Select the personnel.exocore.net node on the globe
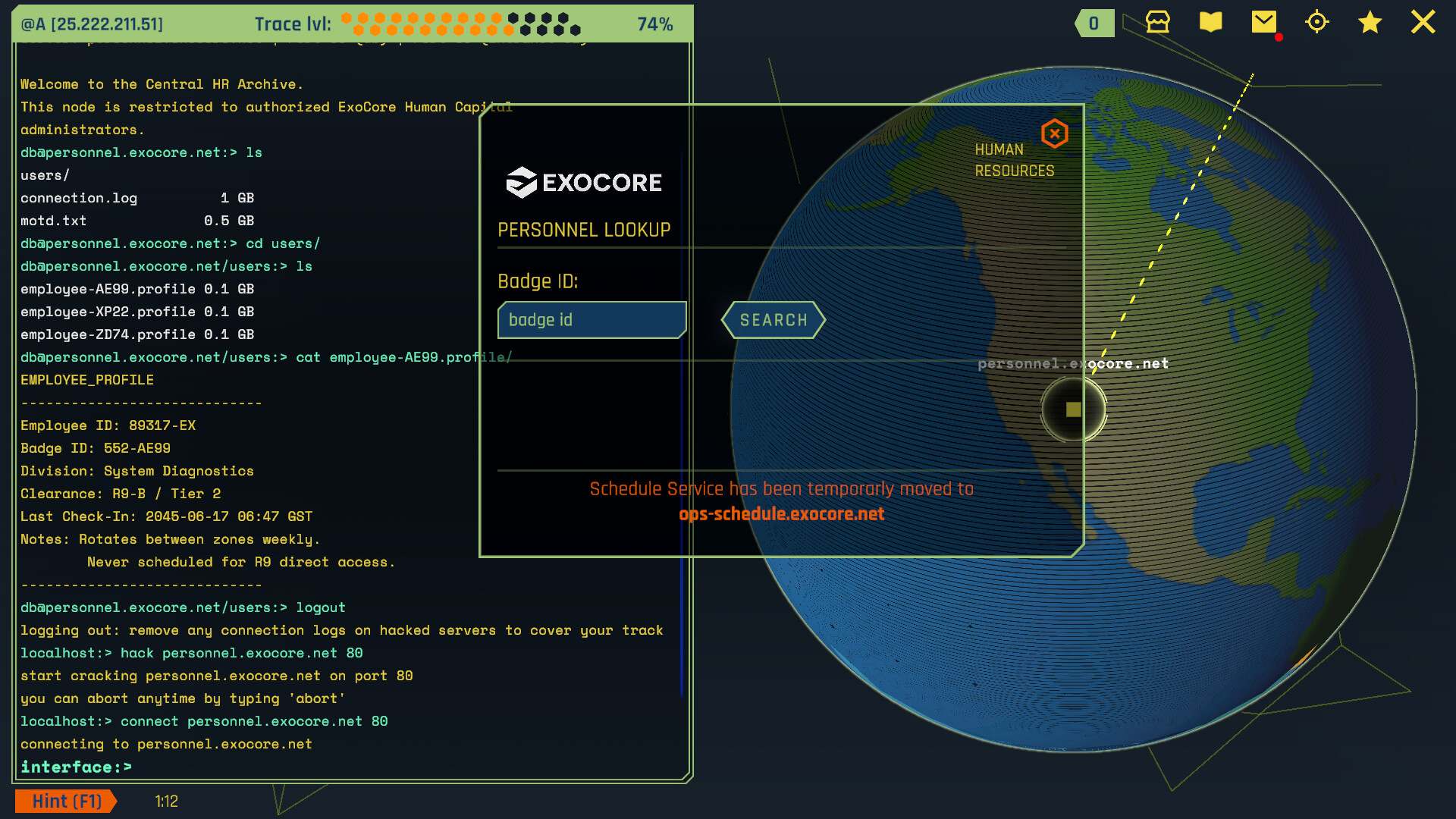The image size is (1456, 819). tap(1073, 409)
